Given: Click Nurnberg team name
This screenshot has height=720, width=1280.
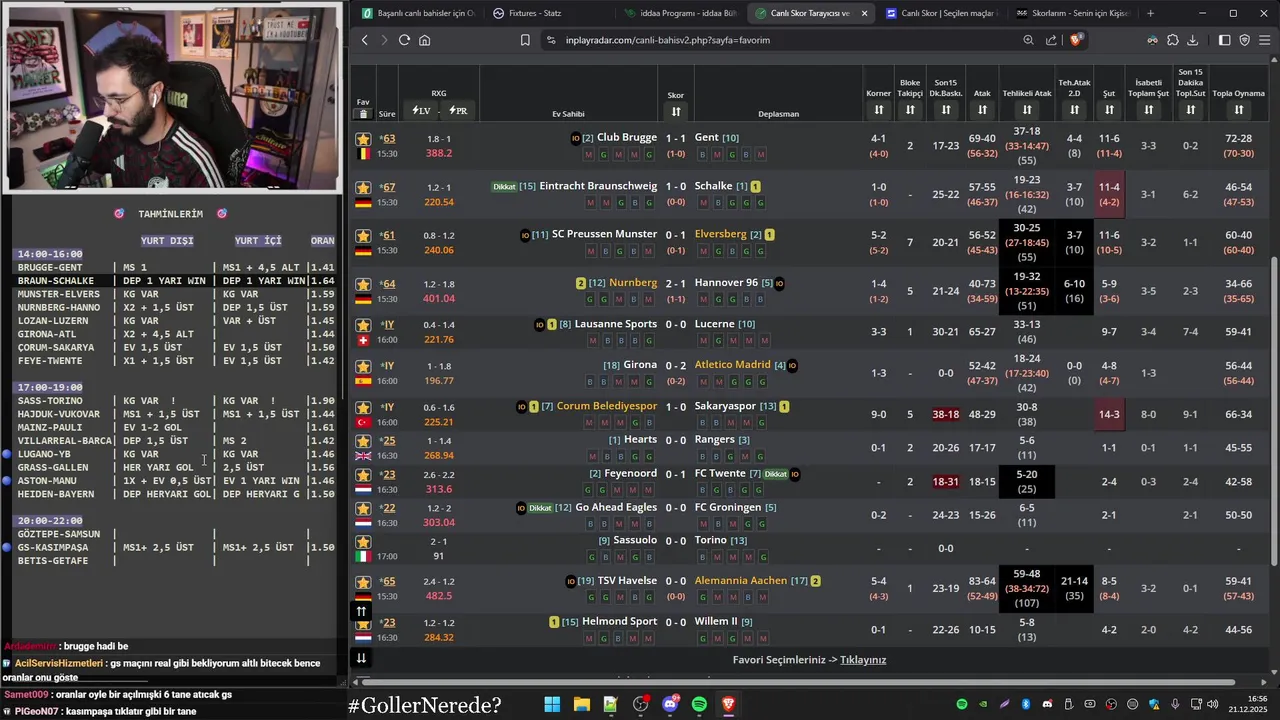Looking at the screenshot, I should [633, 283].
